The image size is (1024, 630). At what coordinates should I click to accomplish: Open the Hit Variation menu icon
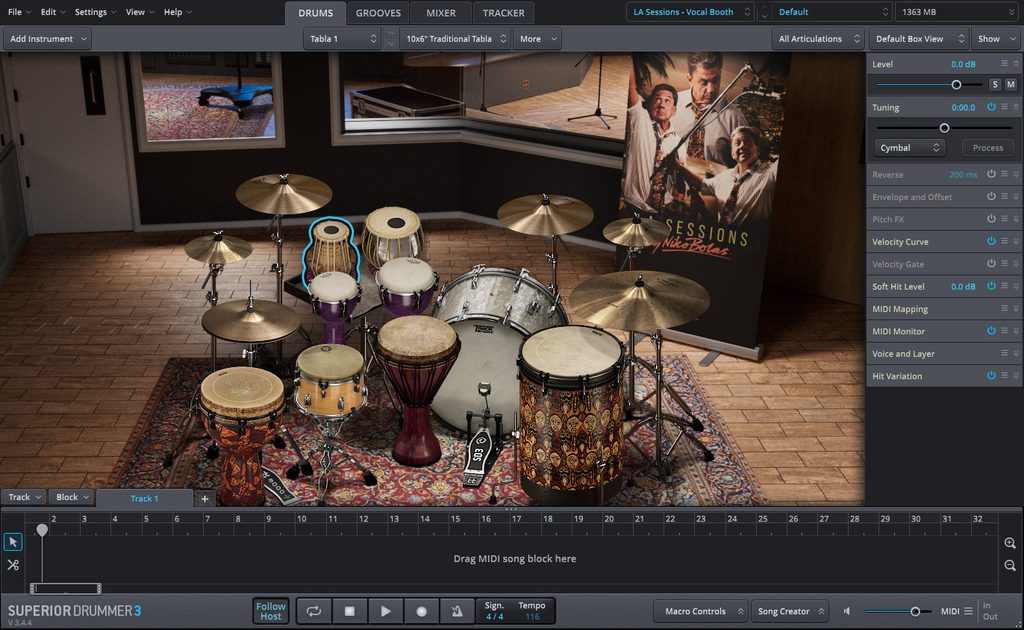(1004, 375)
